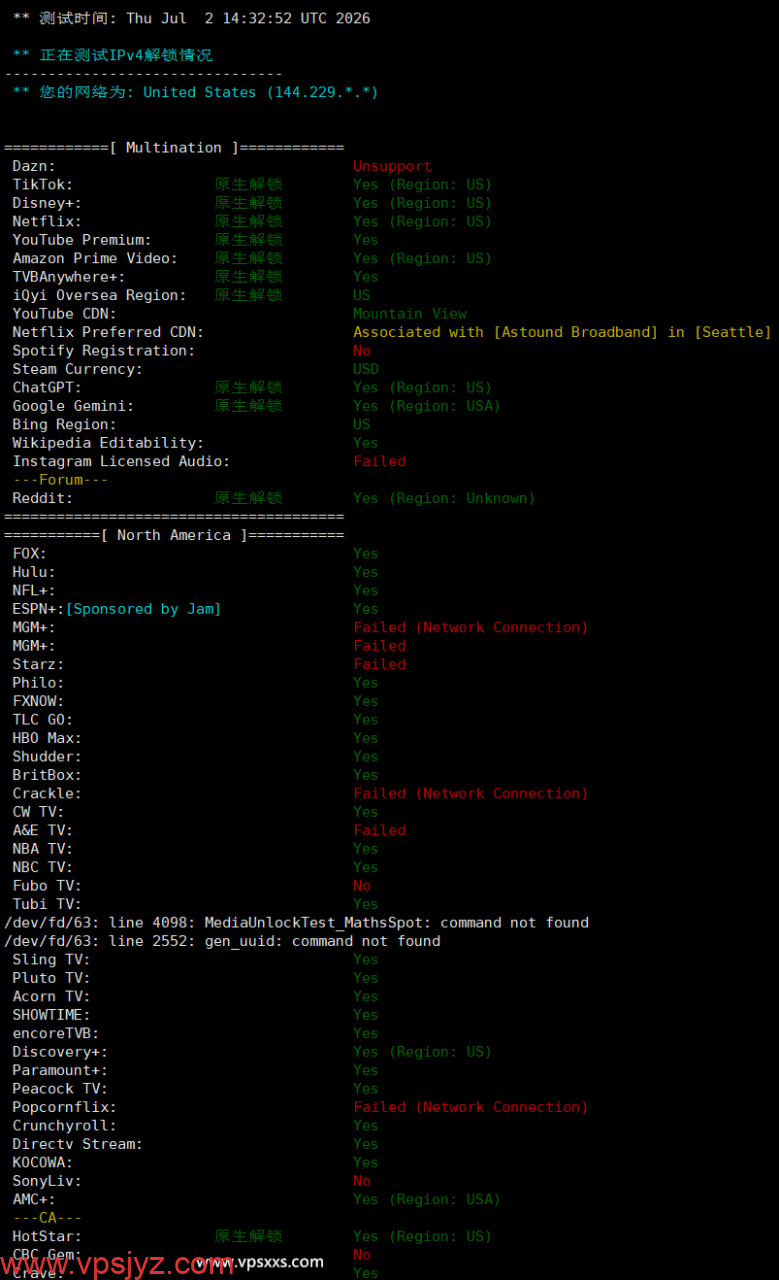
Task: Select the Crackle Failed Network Connection text
Action: [470, 793]
